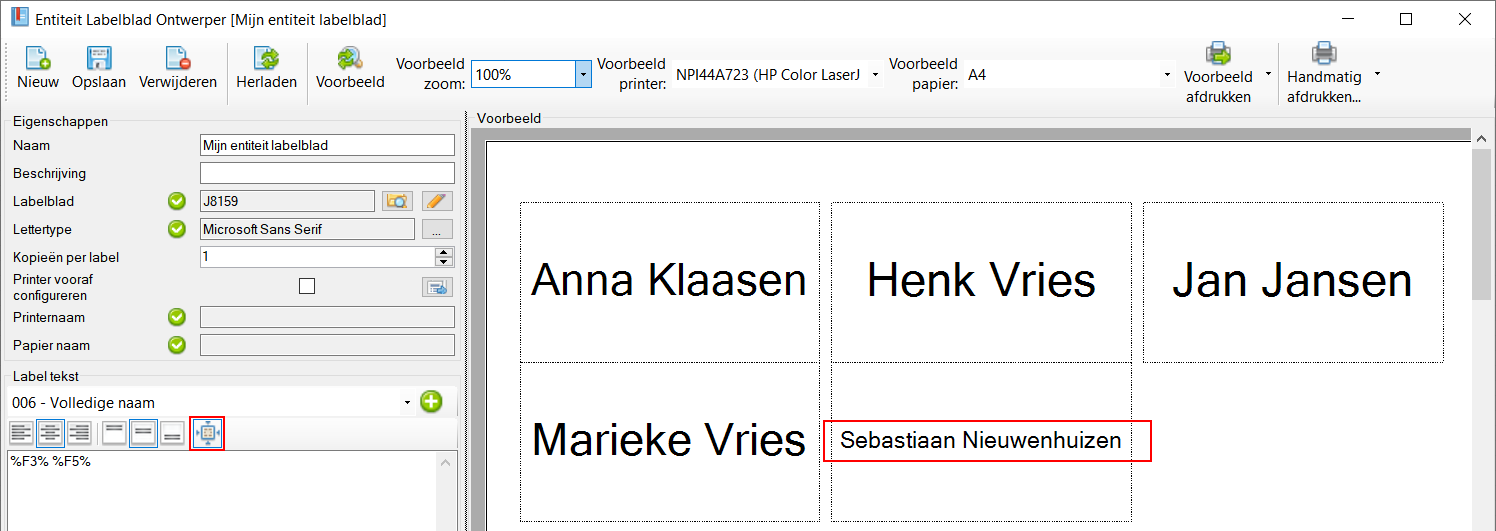Click the Verwijderen delete icon

(x=178, y=58)
